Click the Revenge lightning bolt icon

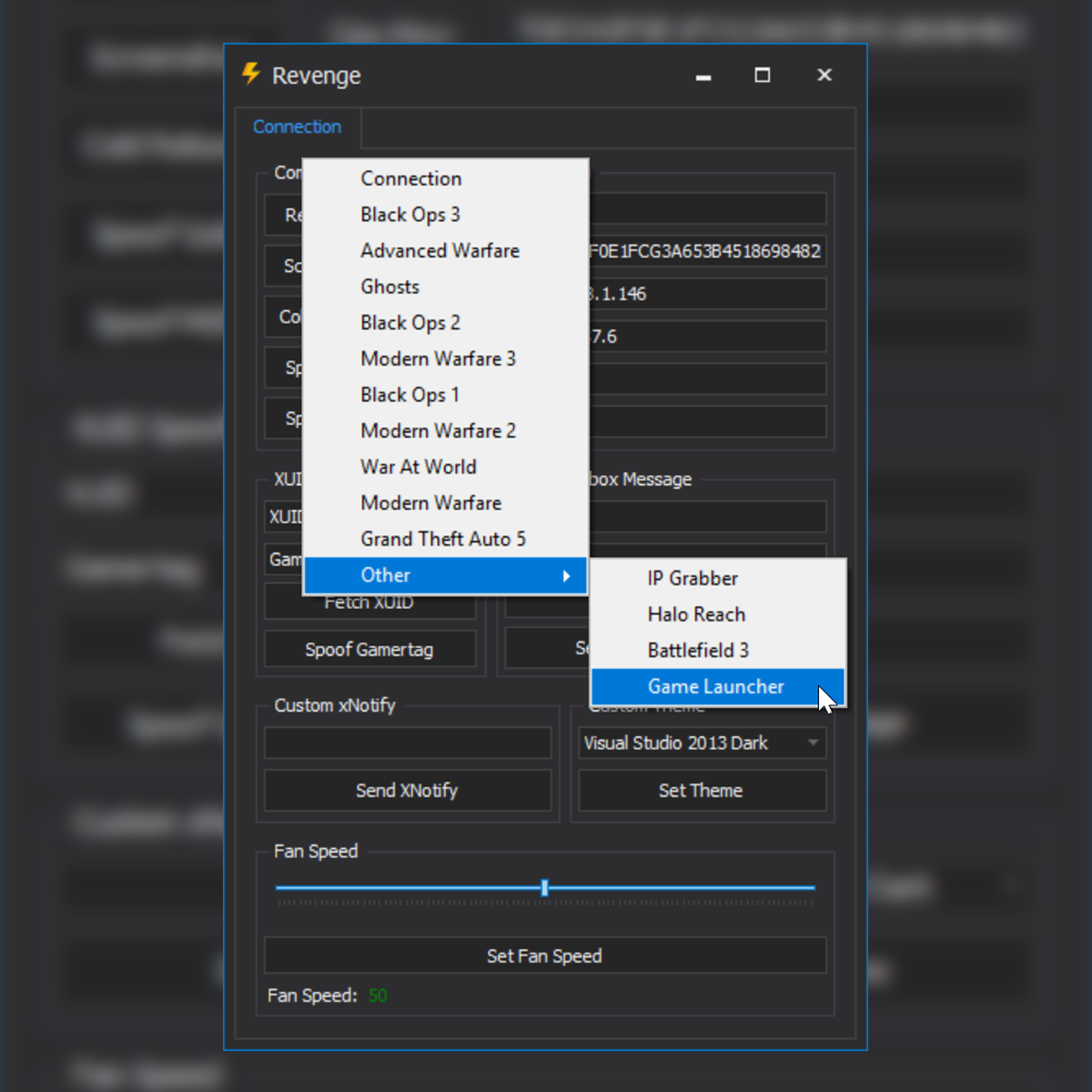click(x=251, y=74)
